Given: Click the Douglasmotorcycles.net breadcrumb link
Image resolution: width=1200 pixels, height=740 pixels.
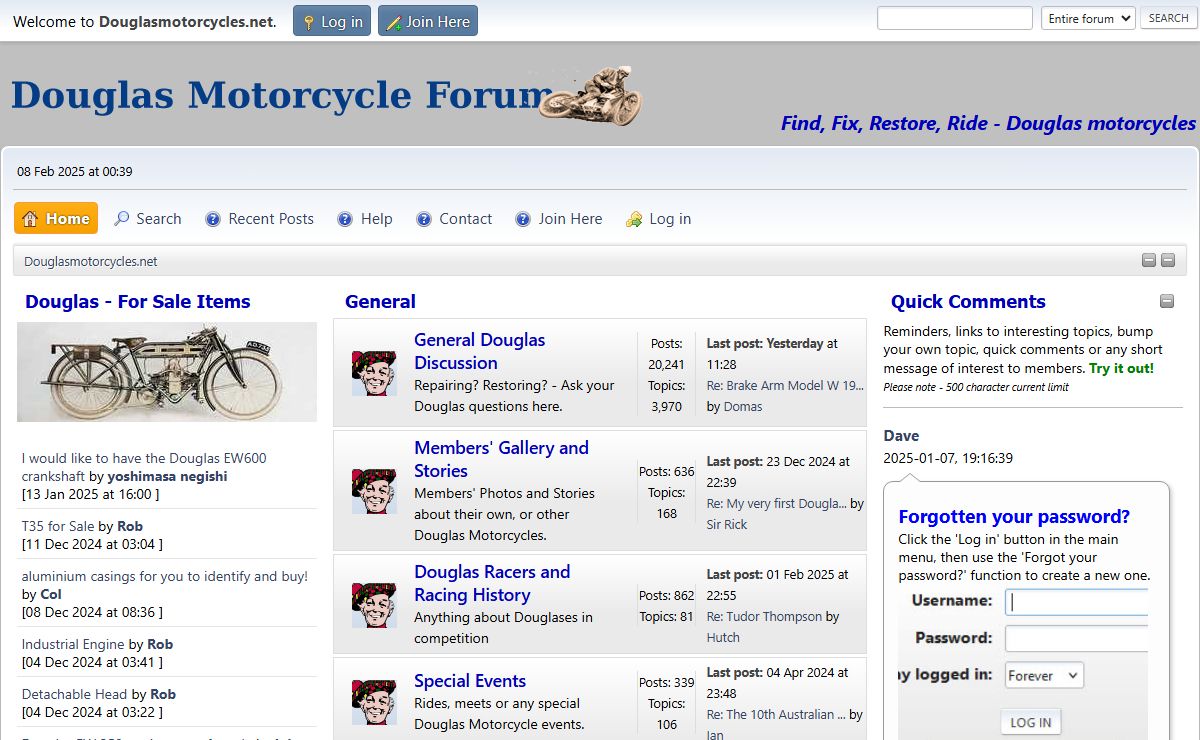Looking at the screenshot, I should pyautogui.click(x=91, y=262).
